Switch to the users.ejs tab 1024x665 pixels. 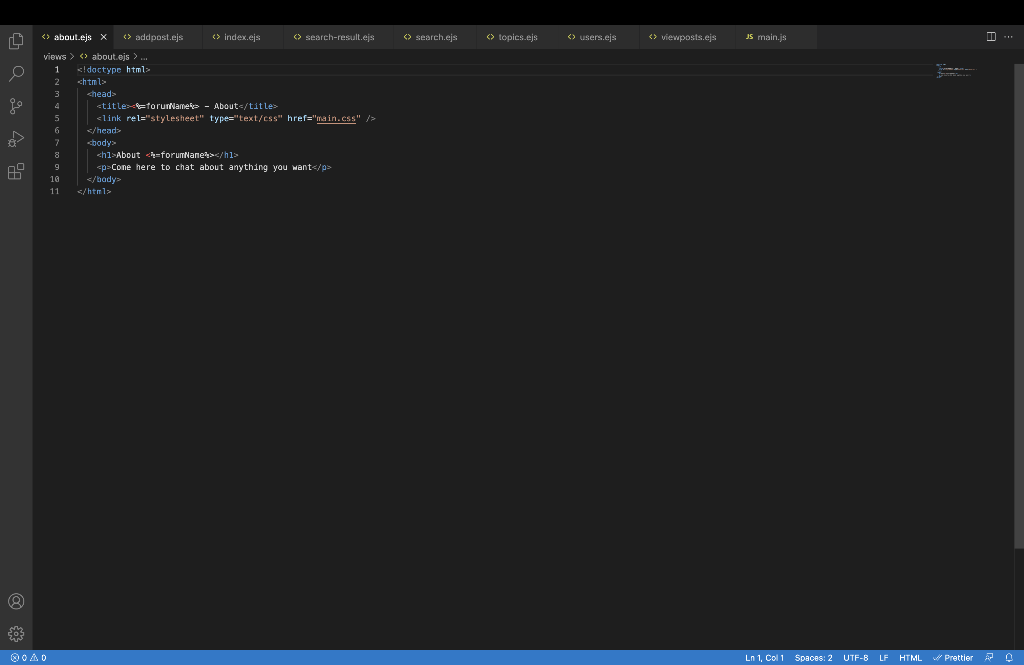[598, 37]
